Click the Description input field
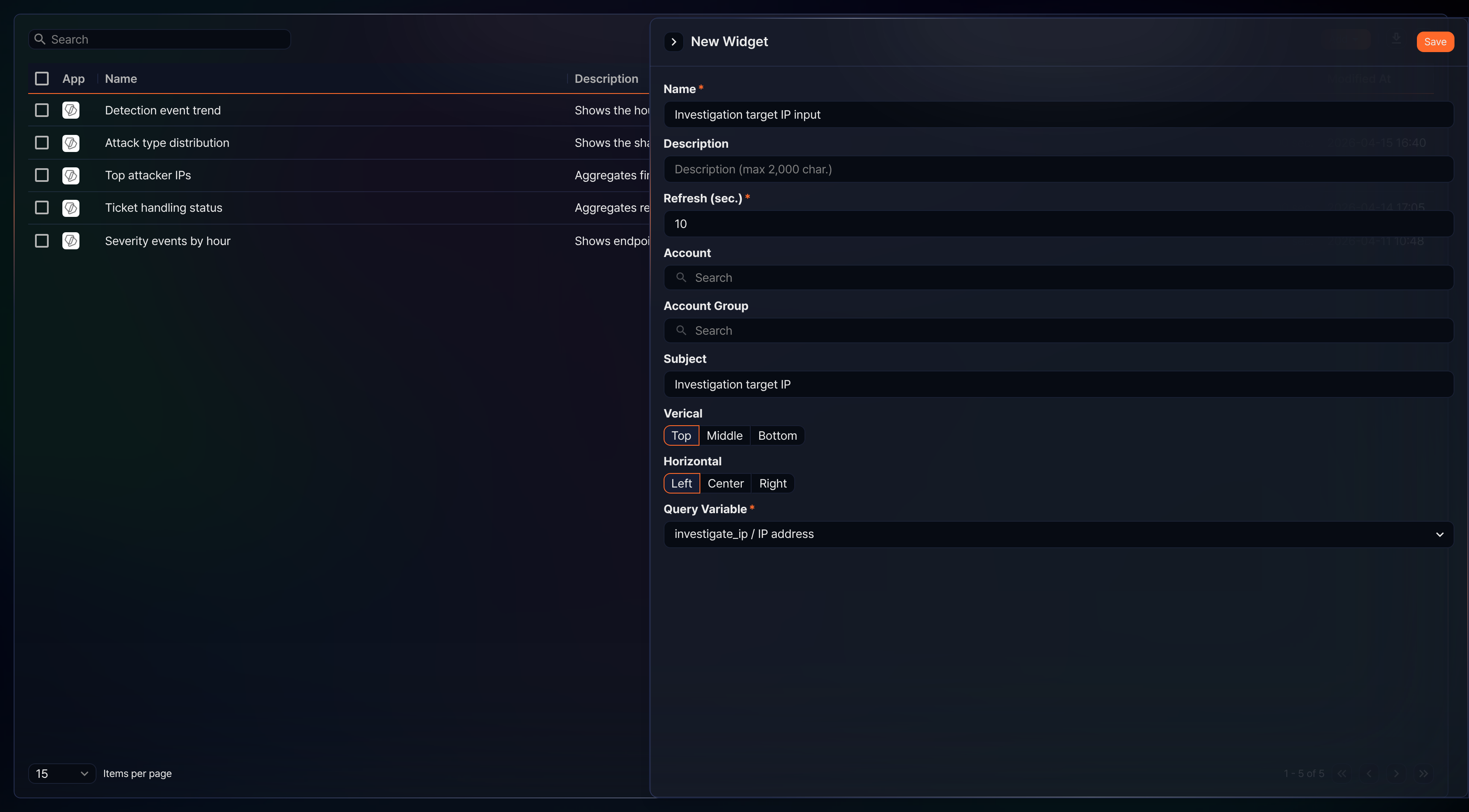Image resolution: width=1469 pixels, height=812 pixels. (x=1059, y=169)
